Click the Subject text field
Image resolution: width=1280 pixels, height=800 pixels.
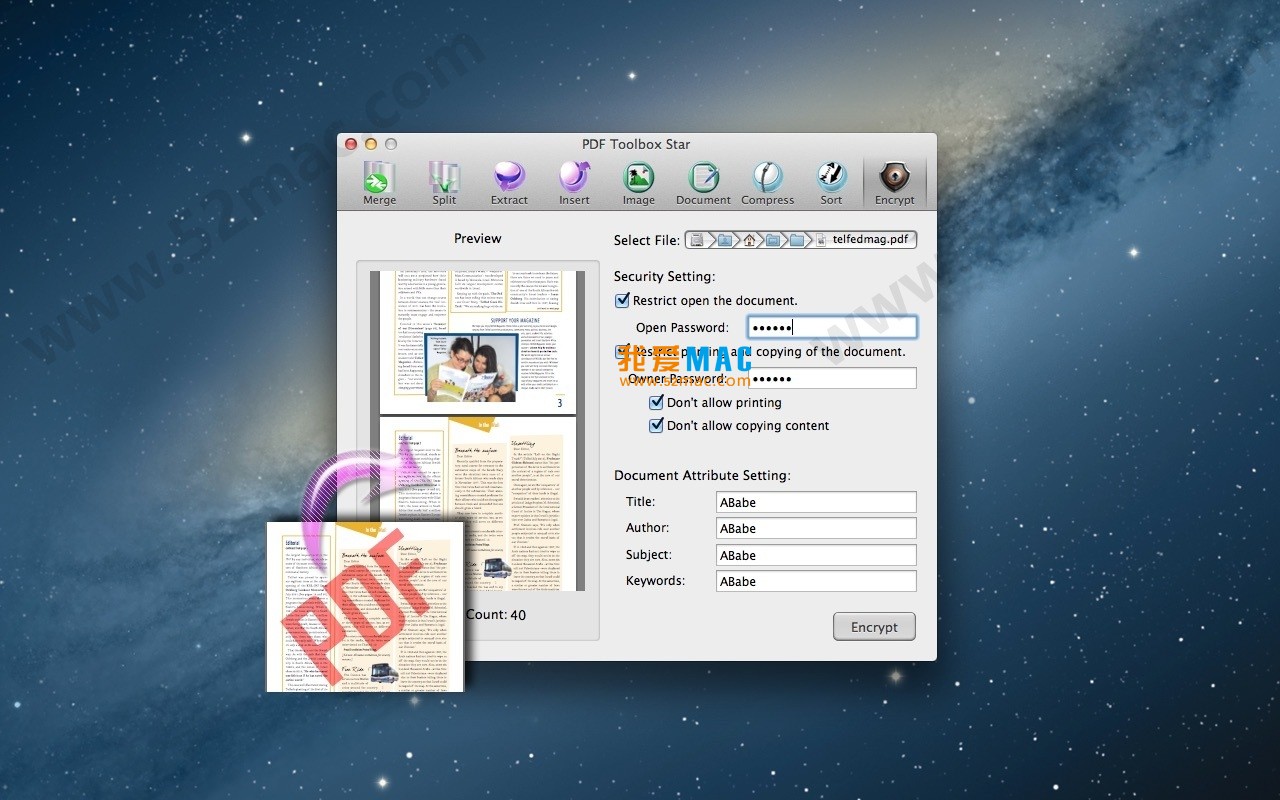click(x=816, y=555)
